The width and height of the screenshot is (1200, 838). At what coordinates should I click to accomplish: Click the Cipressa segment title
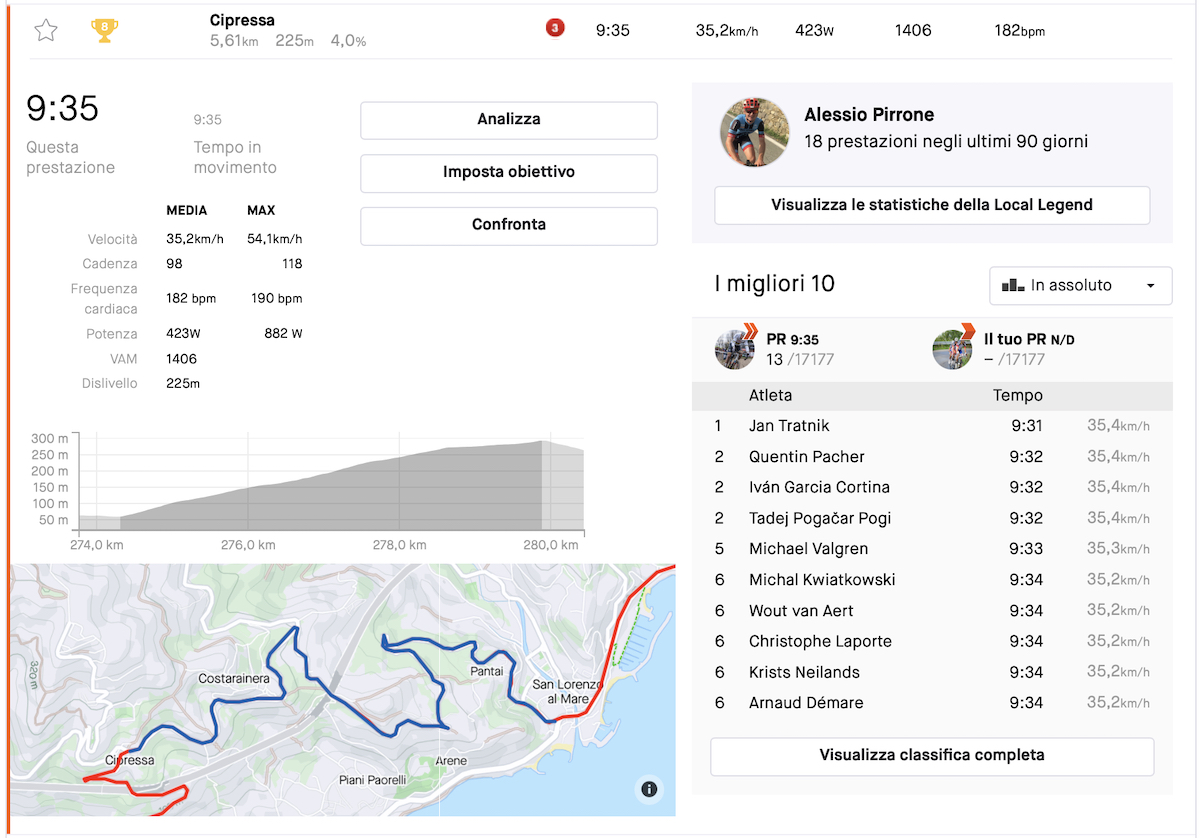tap(242, 20)
